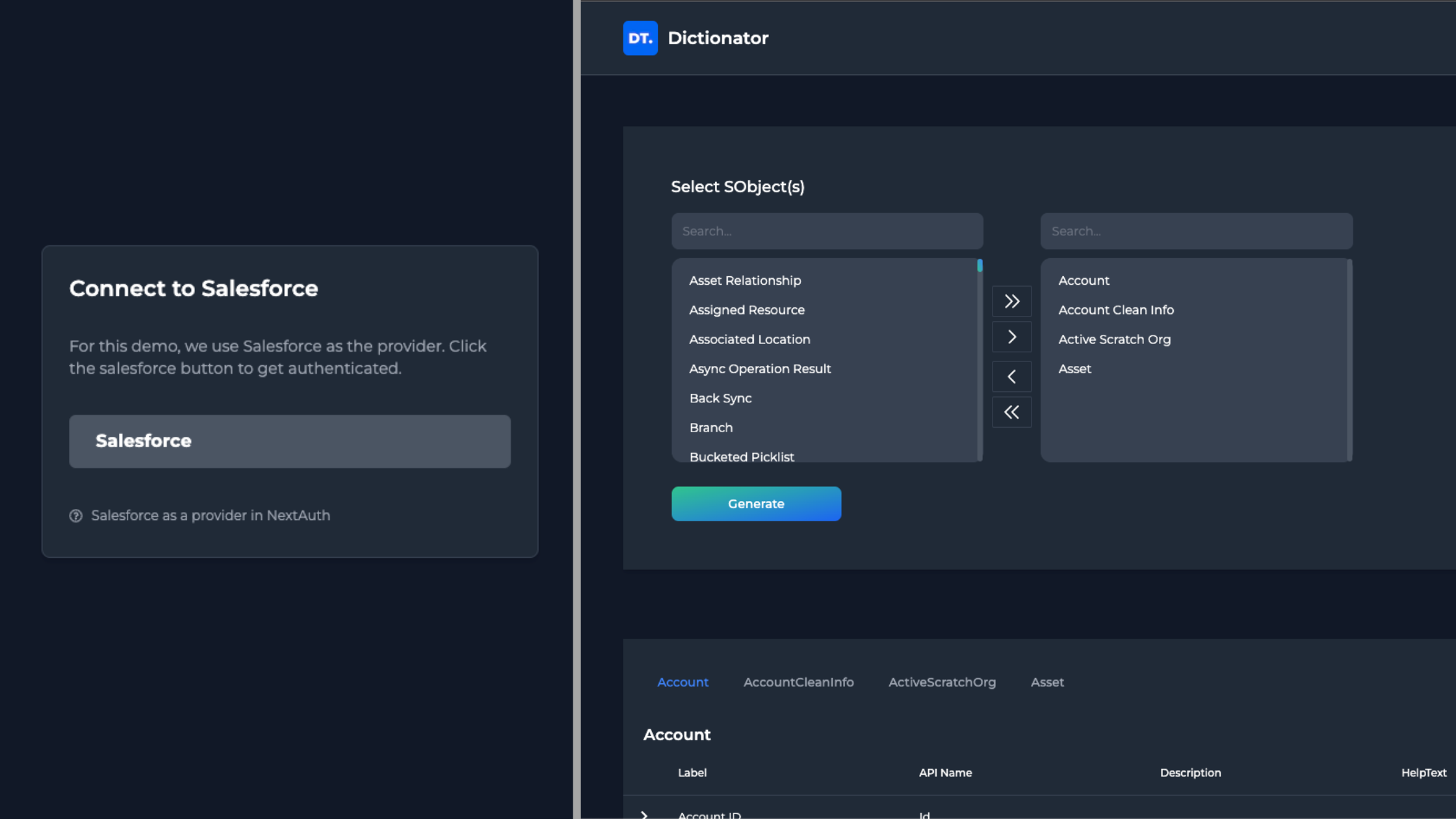Screen dimensions: 1456x819
Task: Click the Generate button
Action: click(x=756, y=504)
